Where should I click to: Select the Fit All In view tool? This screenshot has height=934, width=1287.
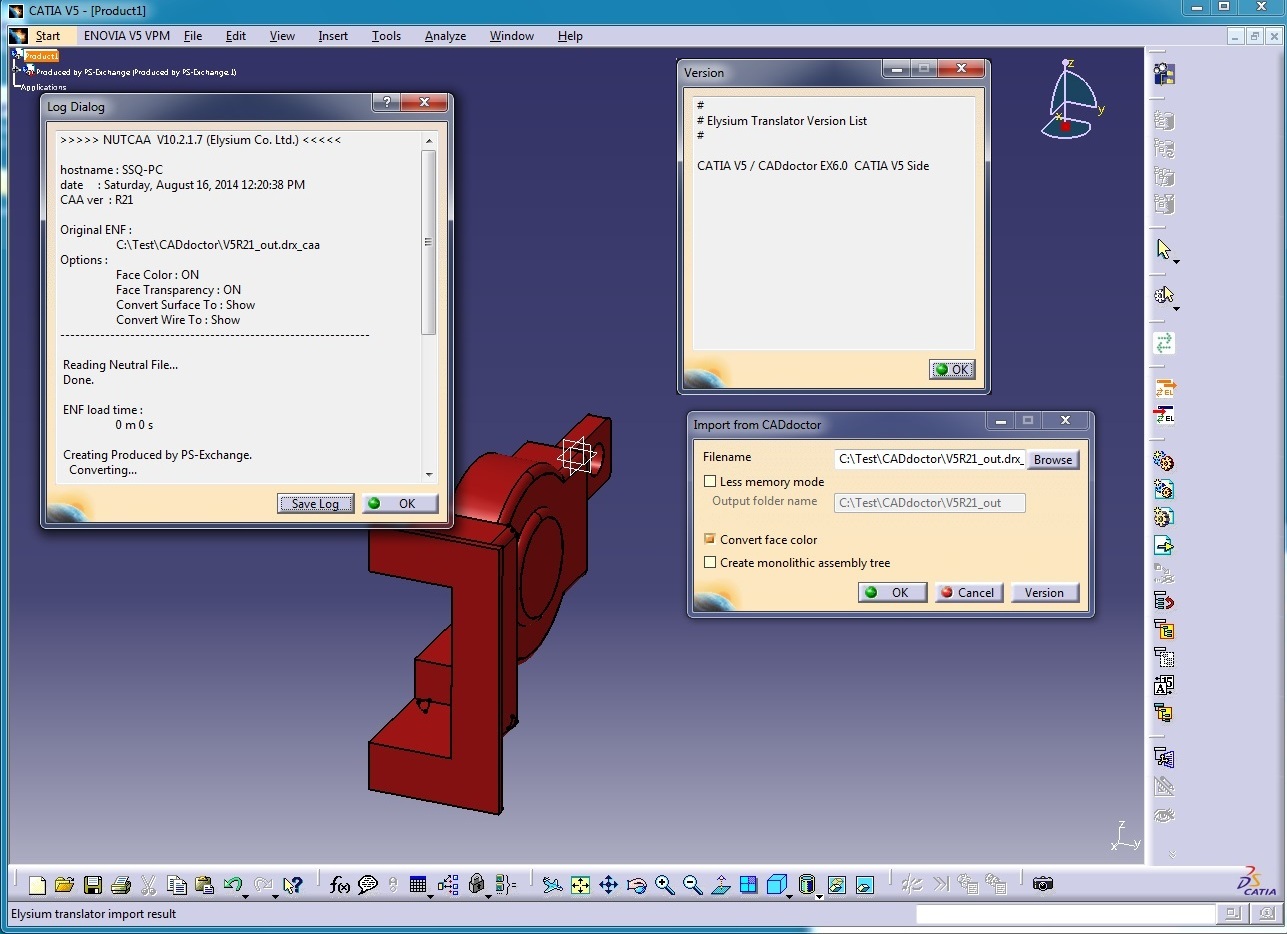tap(580, 885)
